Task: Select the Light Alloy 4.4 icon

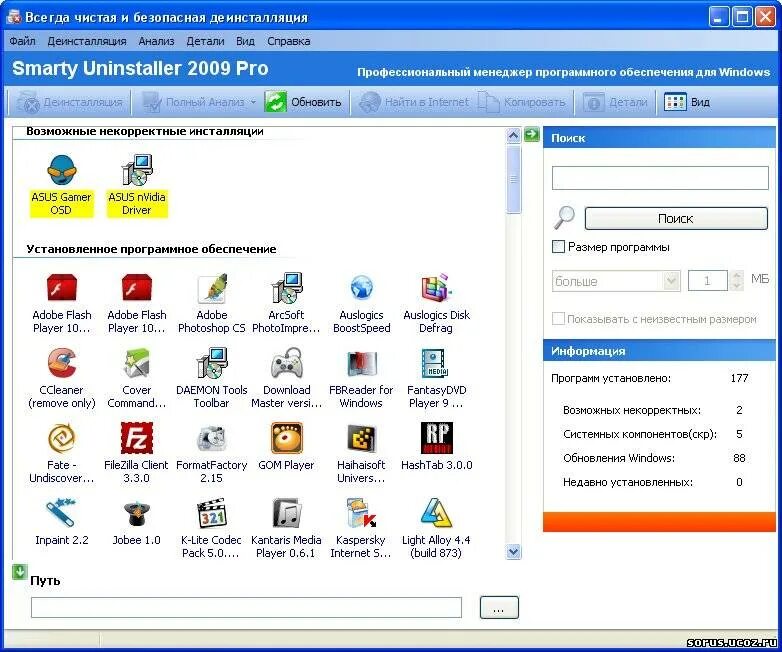Action: pyautogui.click(x=436, y=513)
